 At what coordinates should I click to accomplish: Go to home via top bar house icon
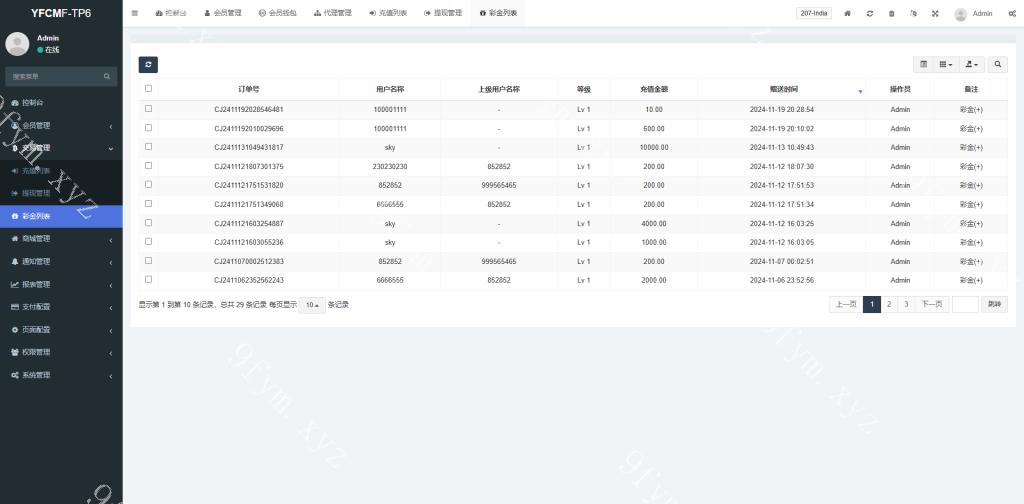coord(848,13)
